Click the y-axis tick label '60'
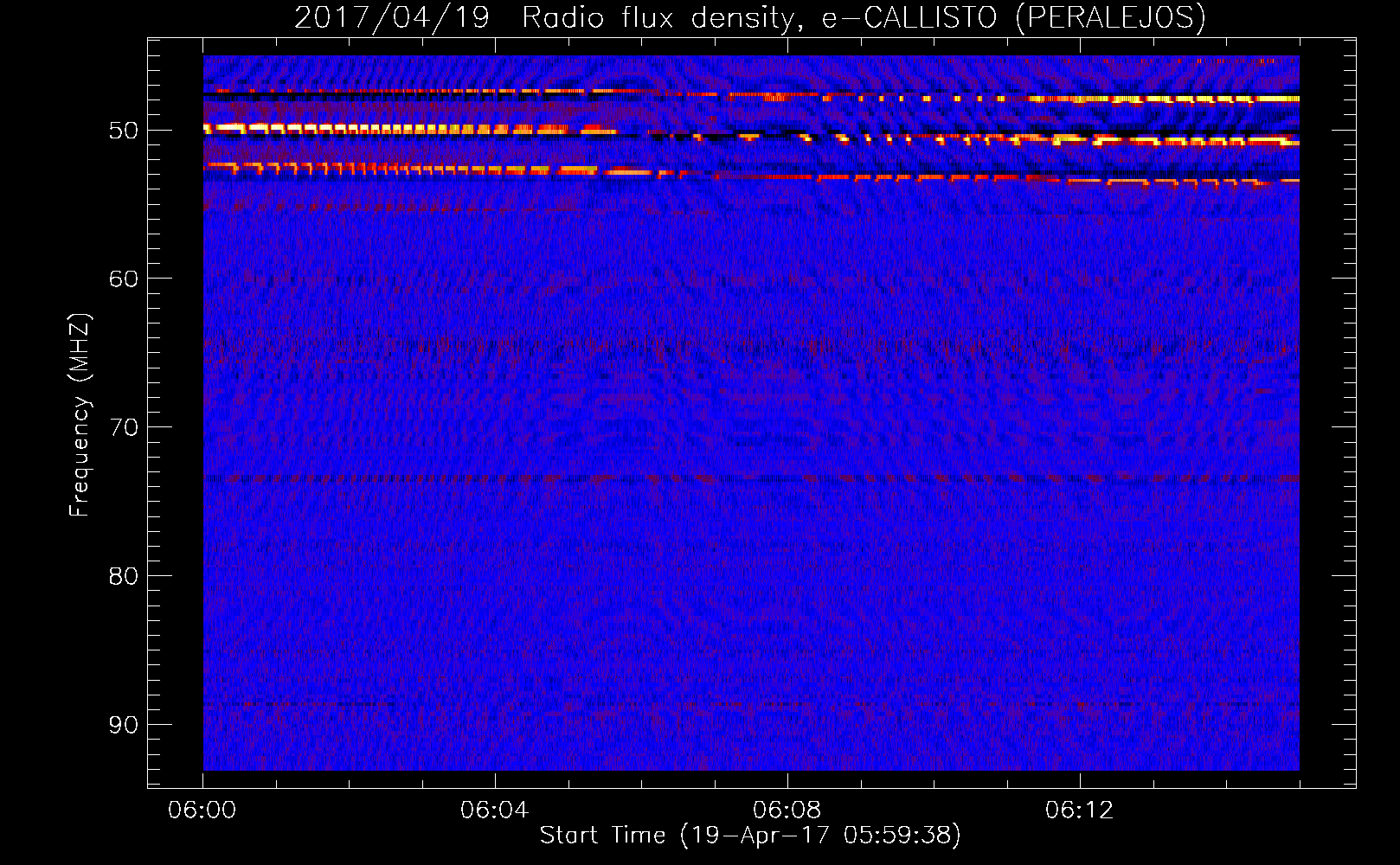 pos(124,279)
